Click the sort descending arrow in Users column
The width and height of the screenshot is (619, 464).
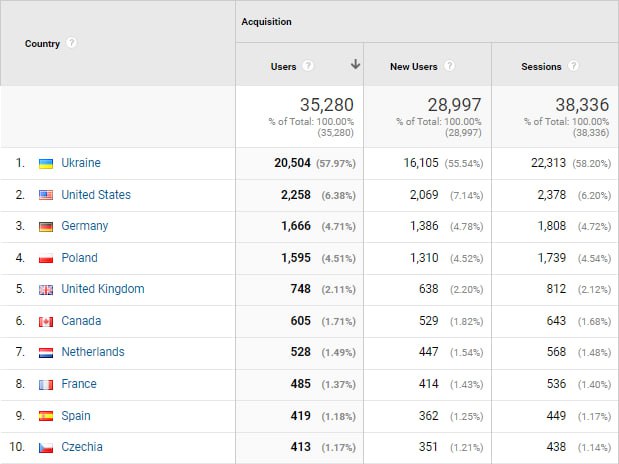click(354, 65)
